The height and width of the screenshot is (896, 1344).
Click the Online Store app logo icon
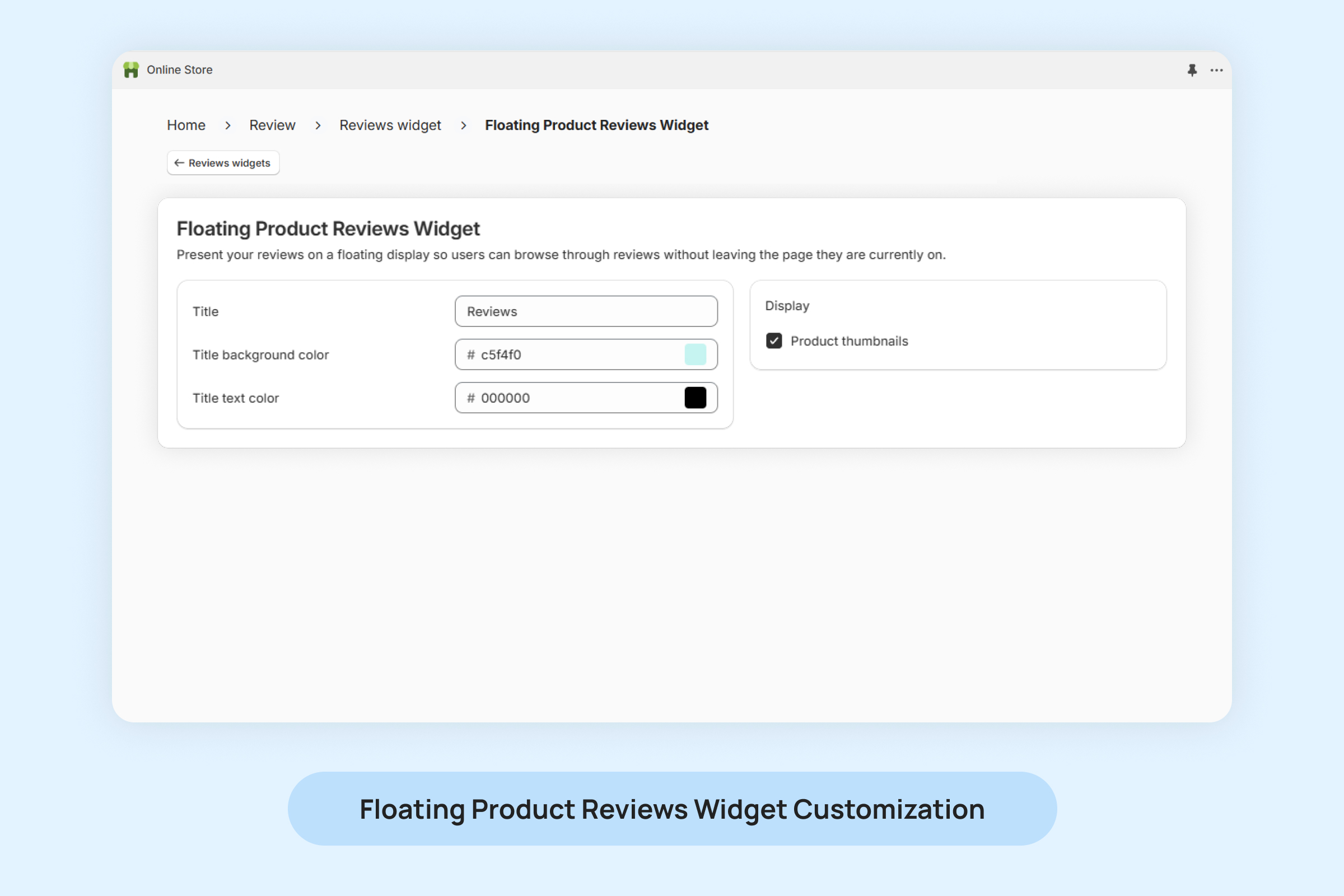(131, 69)
